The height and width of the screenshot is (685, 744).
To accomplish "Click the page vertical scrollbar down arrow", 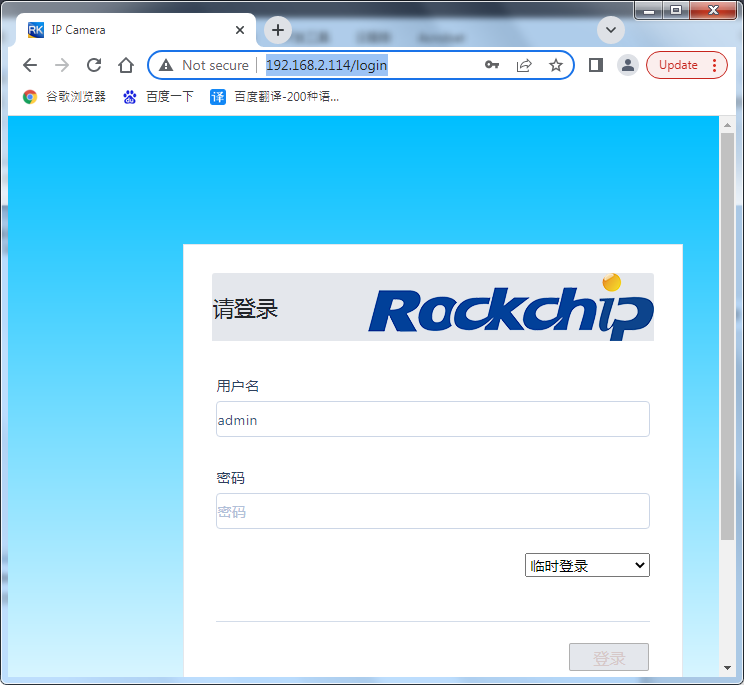I will [727, 667].
